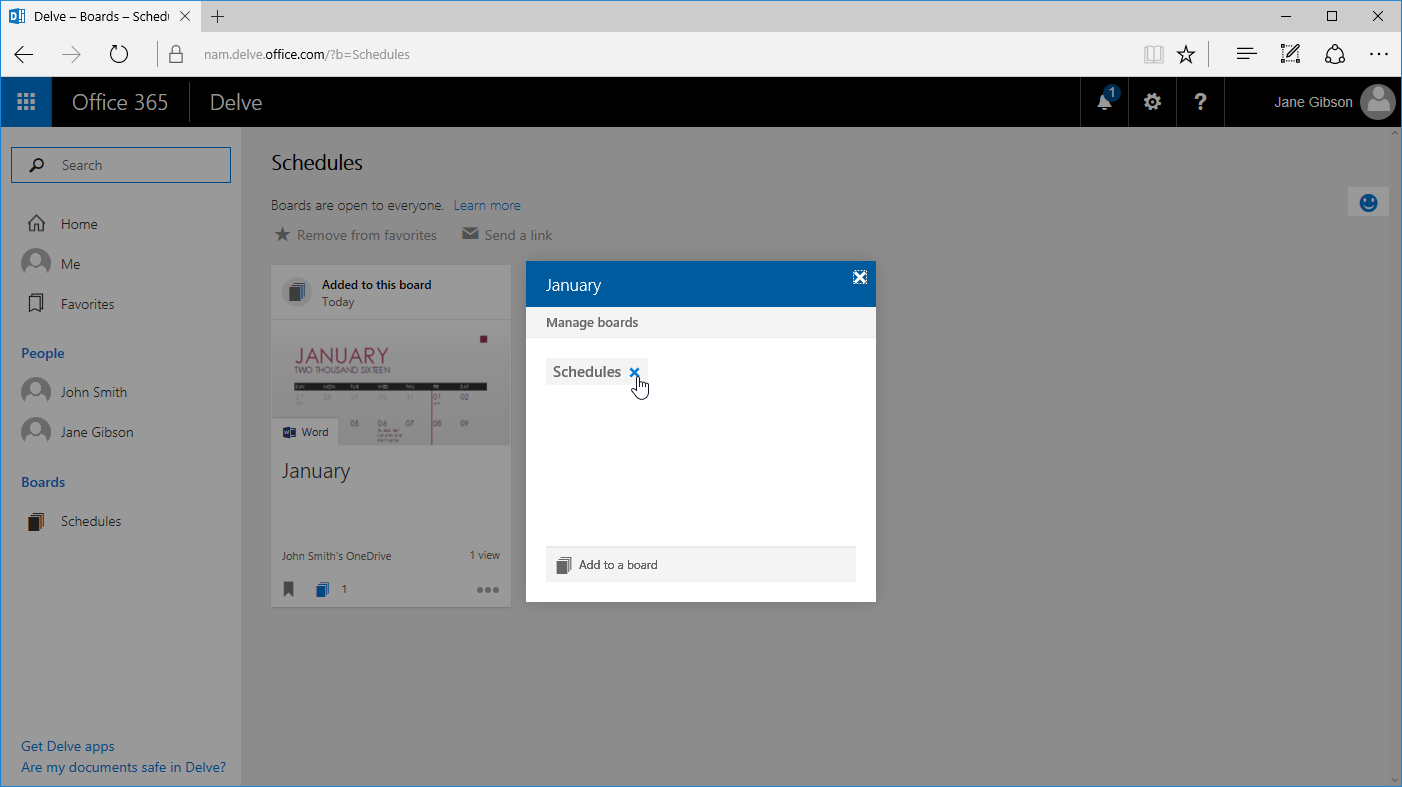The image size is (1402, 787).
Task: Click the page scrollbar down arrow
Action: click(x=1395, y=779)
